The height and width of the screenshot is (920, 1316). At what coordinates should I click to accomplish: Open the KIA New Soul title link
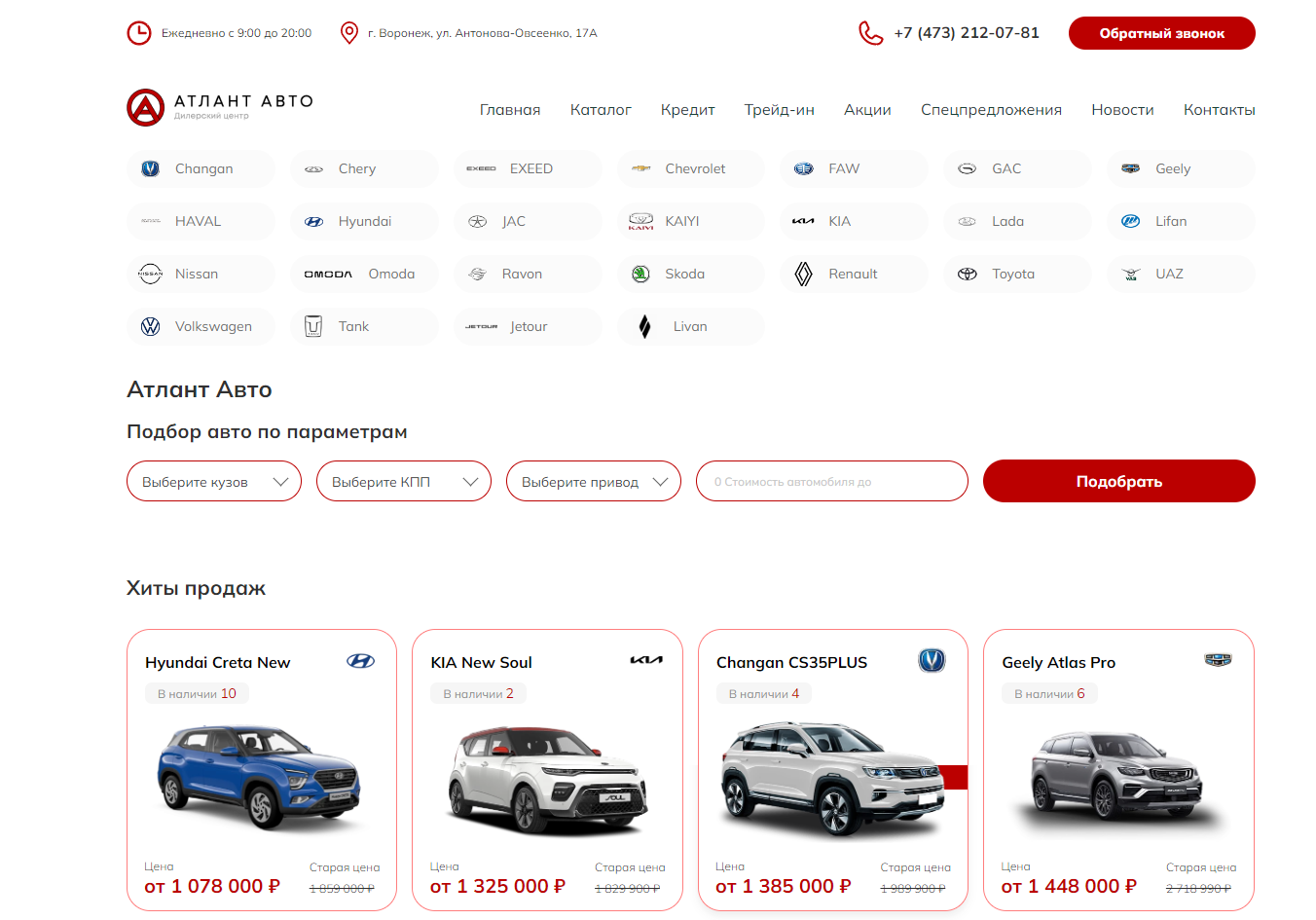click(482, 662)
